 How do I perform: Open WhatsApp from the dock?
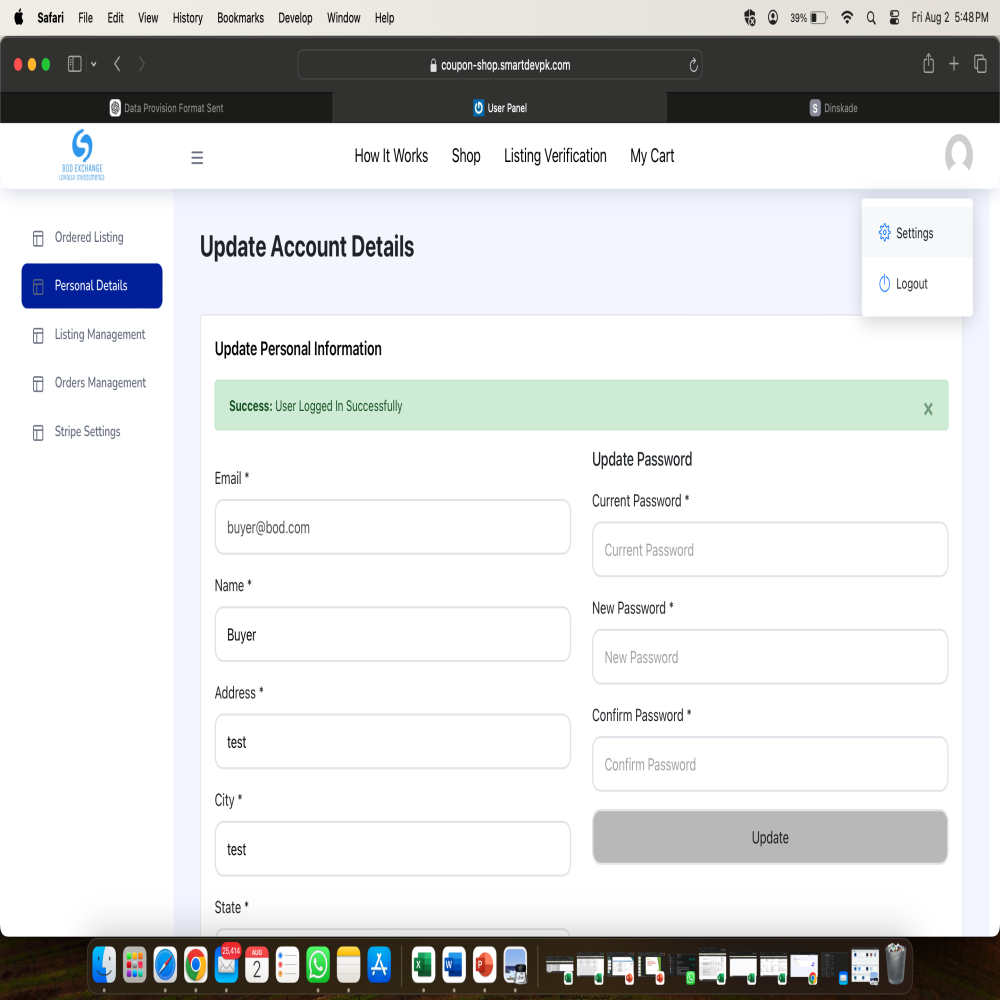click(x=318, y=964)
